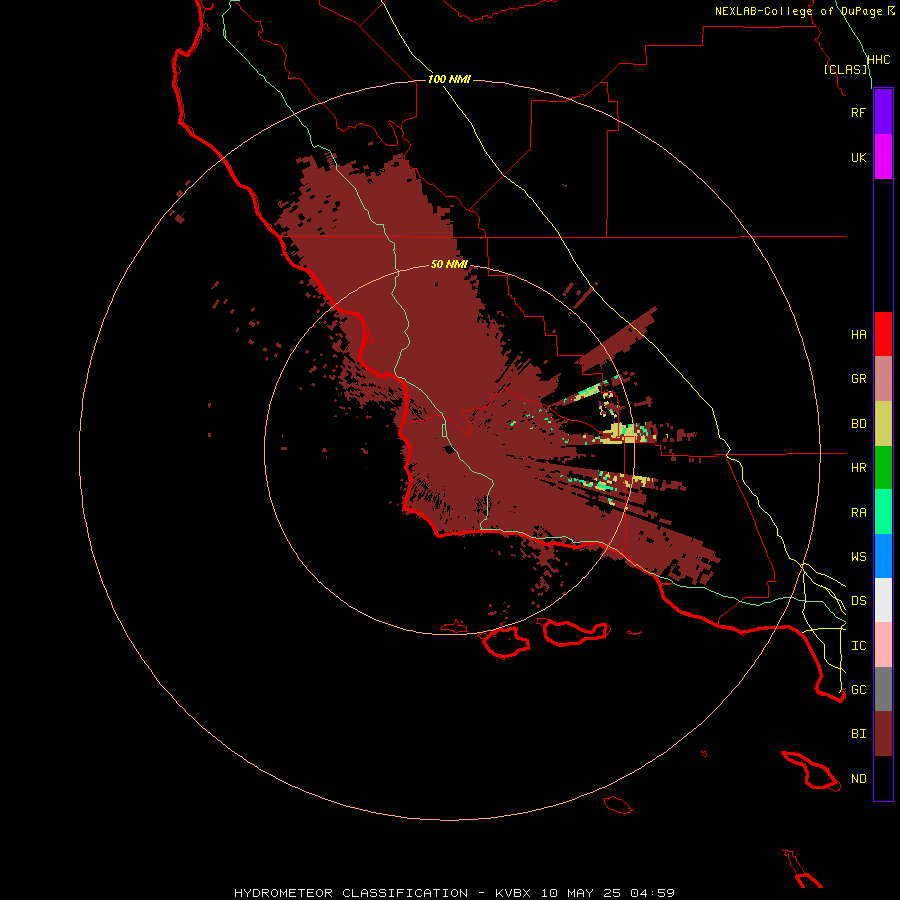Click the BD legend label

pyautogui.click(x=858, y=424)
